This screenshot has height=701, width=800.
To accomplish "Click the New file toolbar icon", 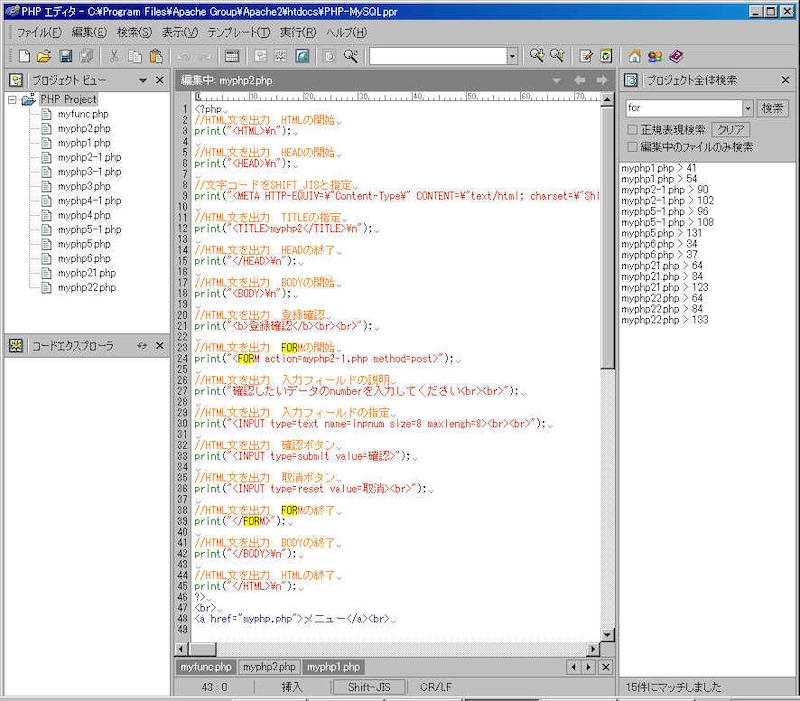I will coord(24,56).
